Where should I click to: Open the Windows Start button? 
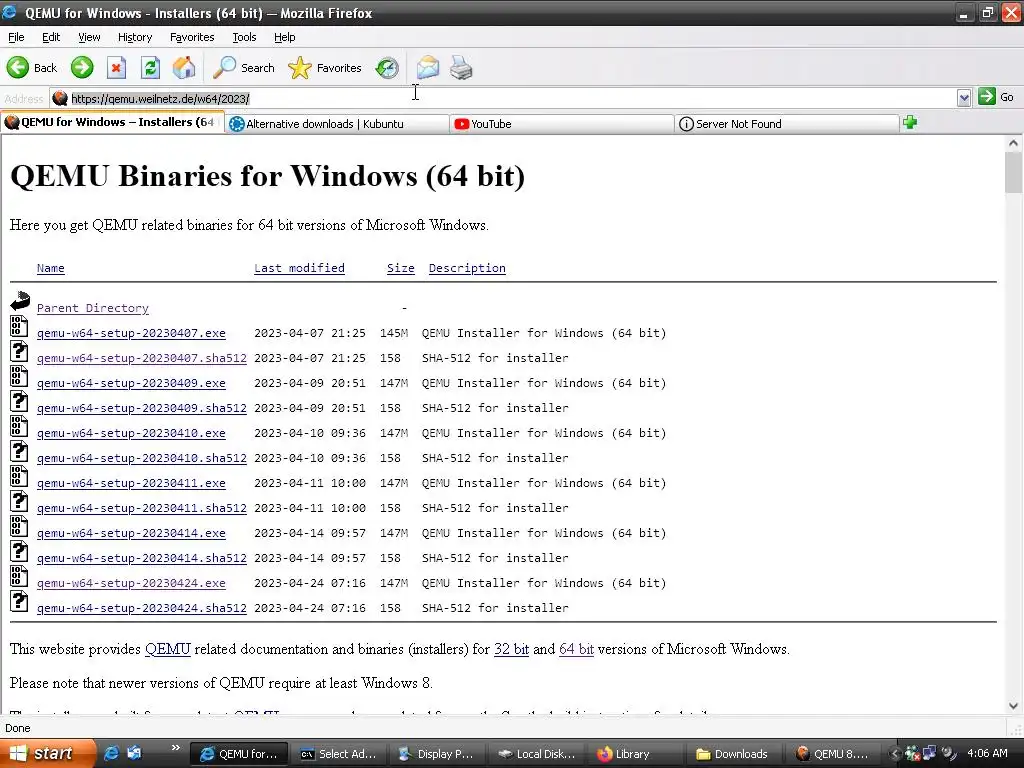tap(47, 753)
